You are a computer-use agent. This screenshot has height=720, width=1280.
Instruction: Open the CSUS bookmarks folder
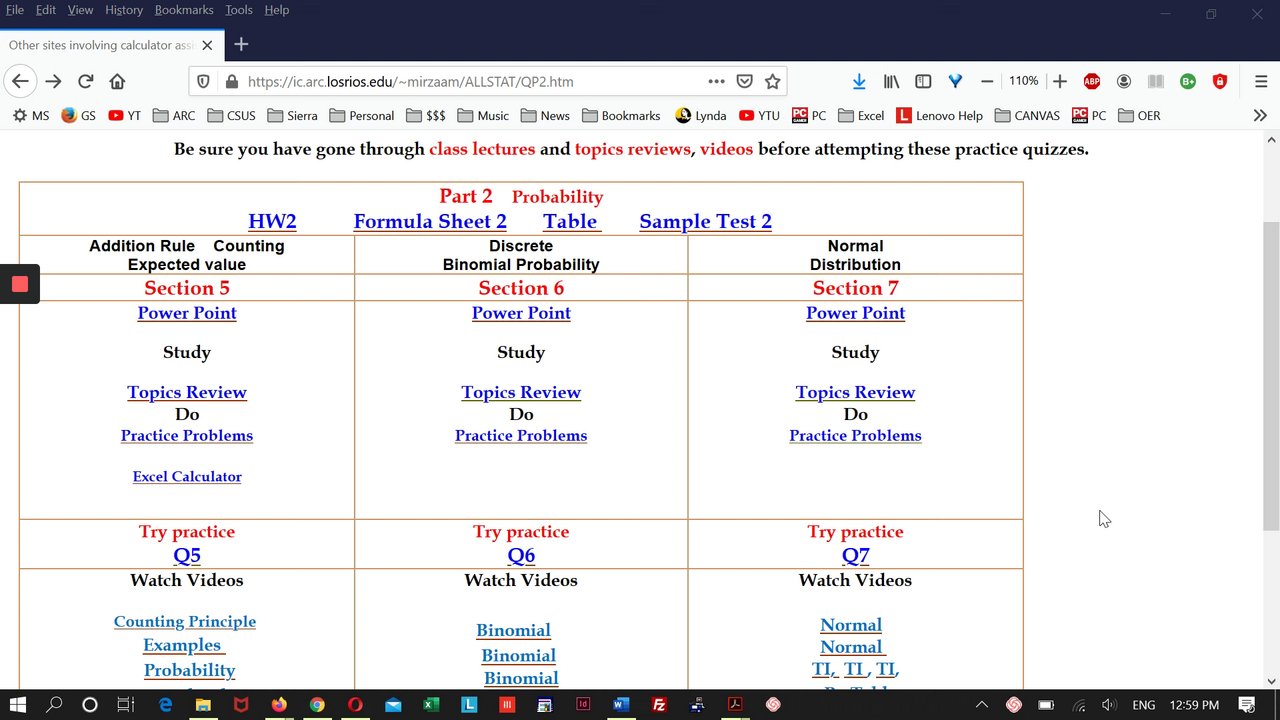click(231, 115)
